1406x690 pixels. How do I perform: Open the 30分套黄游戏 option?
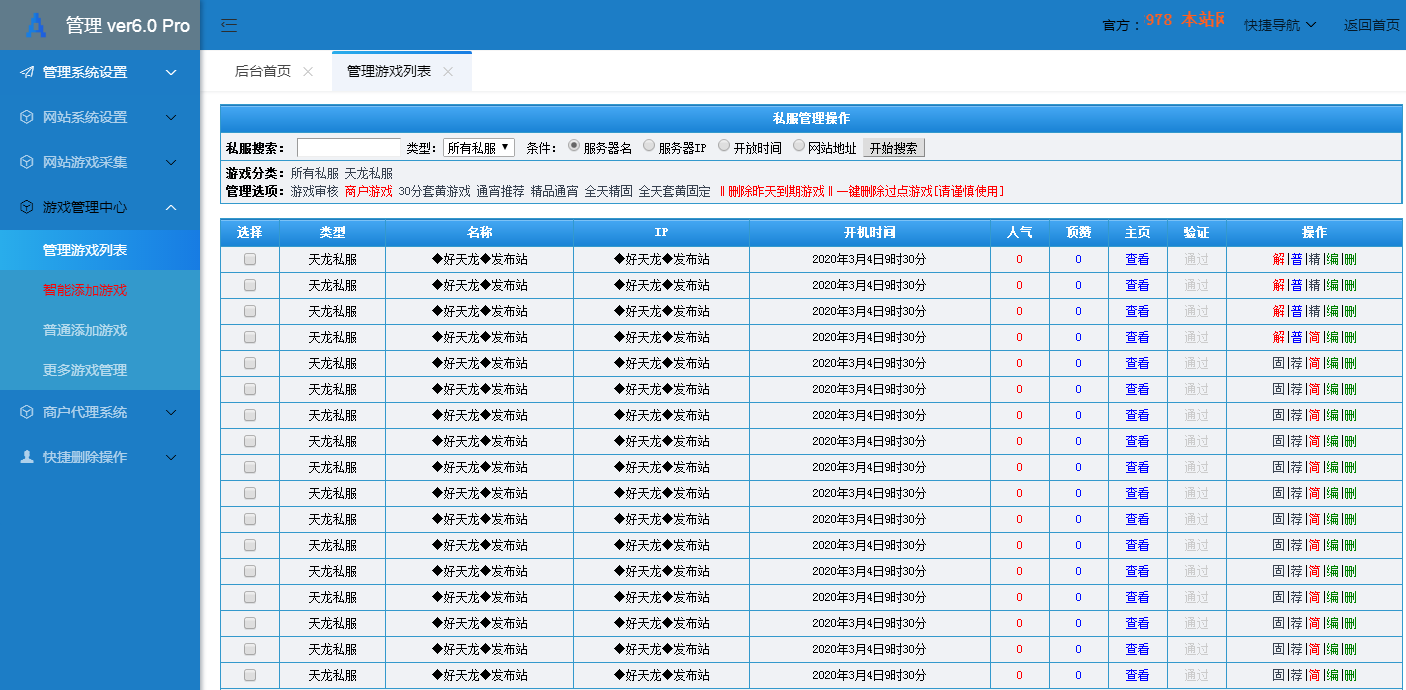[x=434, y=191]
